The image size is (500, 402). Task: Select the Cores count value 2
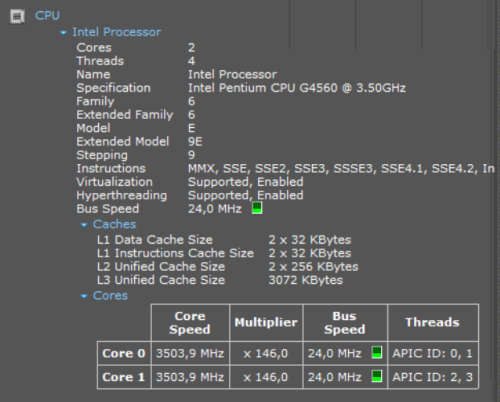click(x=191, y=47)
